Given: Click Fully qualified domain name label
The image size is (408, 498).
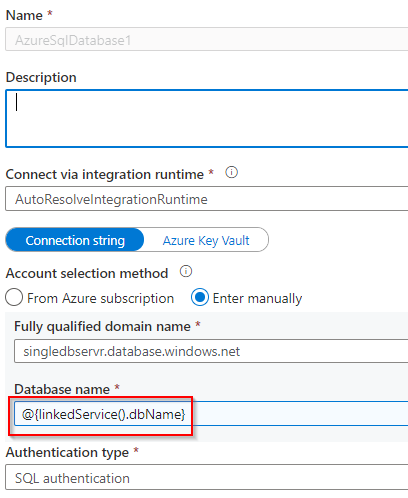Looking at the screenshot, I should [102, 326].
